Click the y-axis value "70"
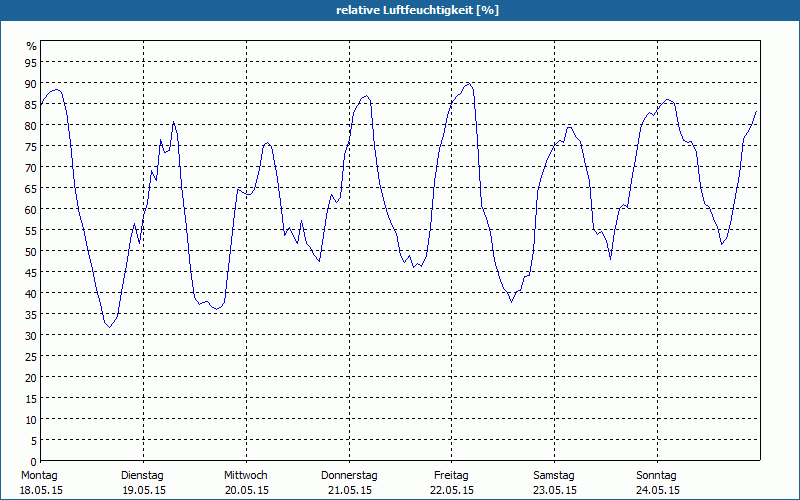 tap(31, 167)
